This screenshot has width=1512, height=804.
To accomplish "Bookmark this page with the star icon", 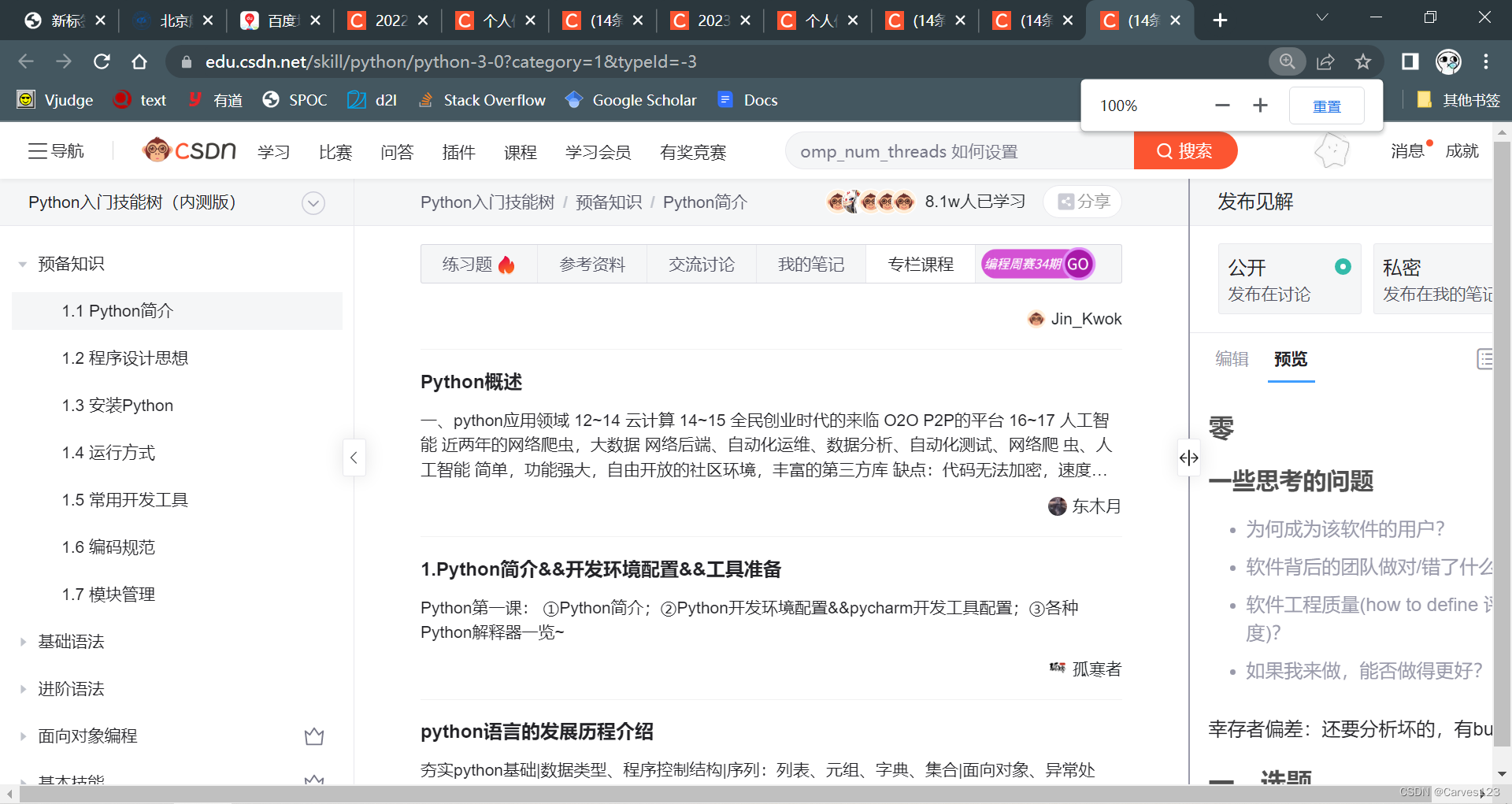I will coord(1363,61).
